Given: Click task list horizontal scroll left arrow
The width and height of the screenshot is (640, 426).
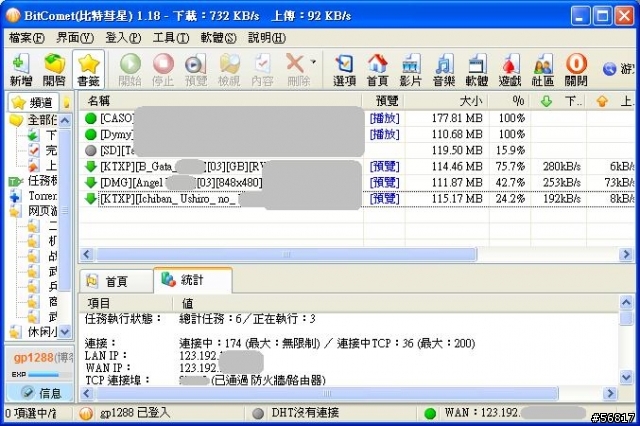Looking at the screenshot, I should click(x=87, y=255).
